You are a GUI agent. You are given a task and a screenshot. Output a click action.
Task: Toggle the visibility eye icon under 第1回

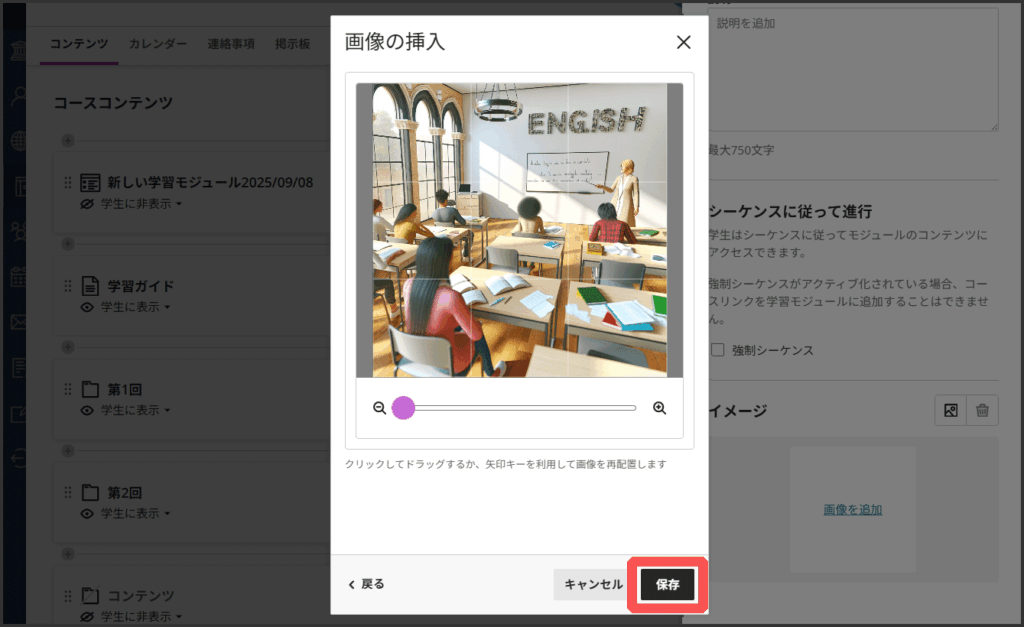pos(88,410)
